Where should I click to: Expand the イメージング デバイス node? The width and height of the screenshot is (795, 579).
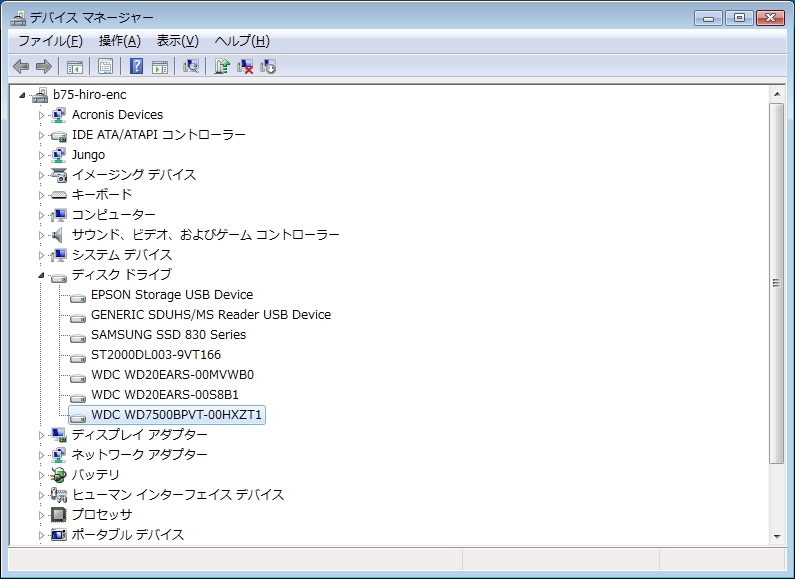[41, 175]
